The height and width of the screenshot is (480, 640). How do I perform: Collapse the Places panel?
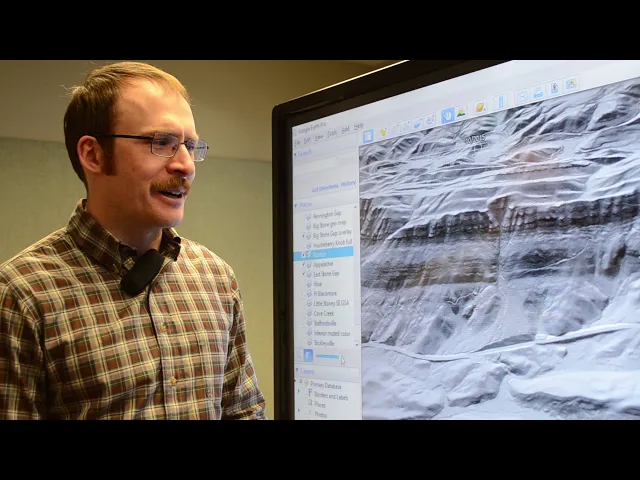[x=298, y=203]
